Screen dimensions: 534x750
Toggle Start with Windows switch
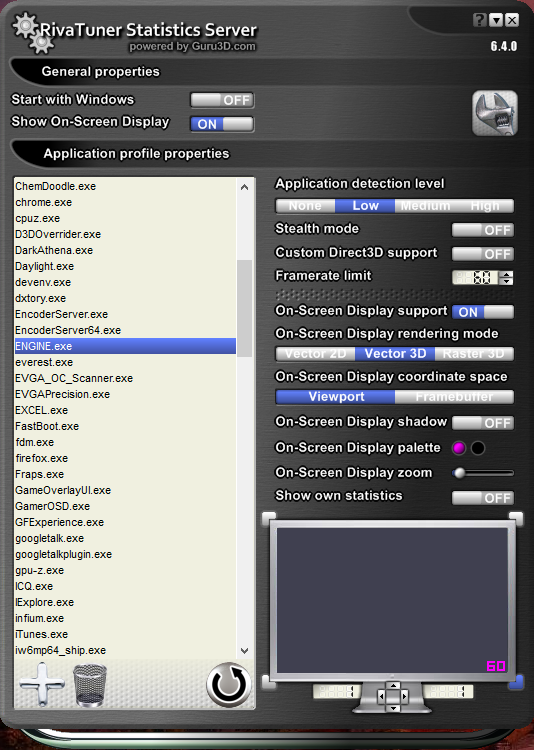coord(222,100)
